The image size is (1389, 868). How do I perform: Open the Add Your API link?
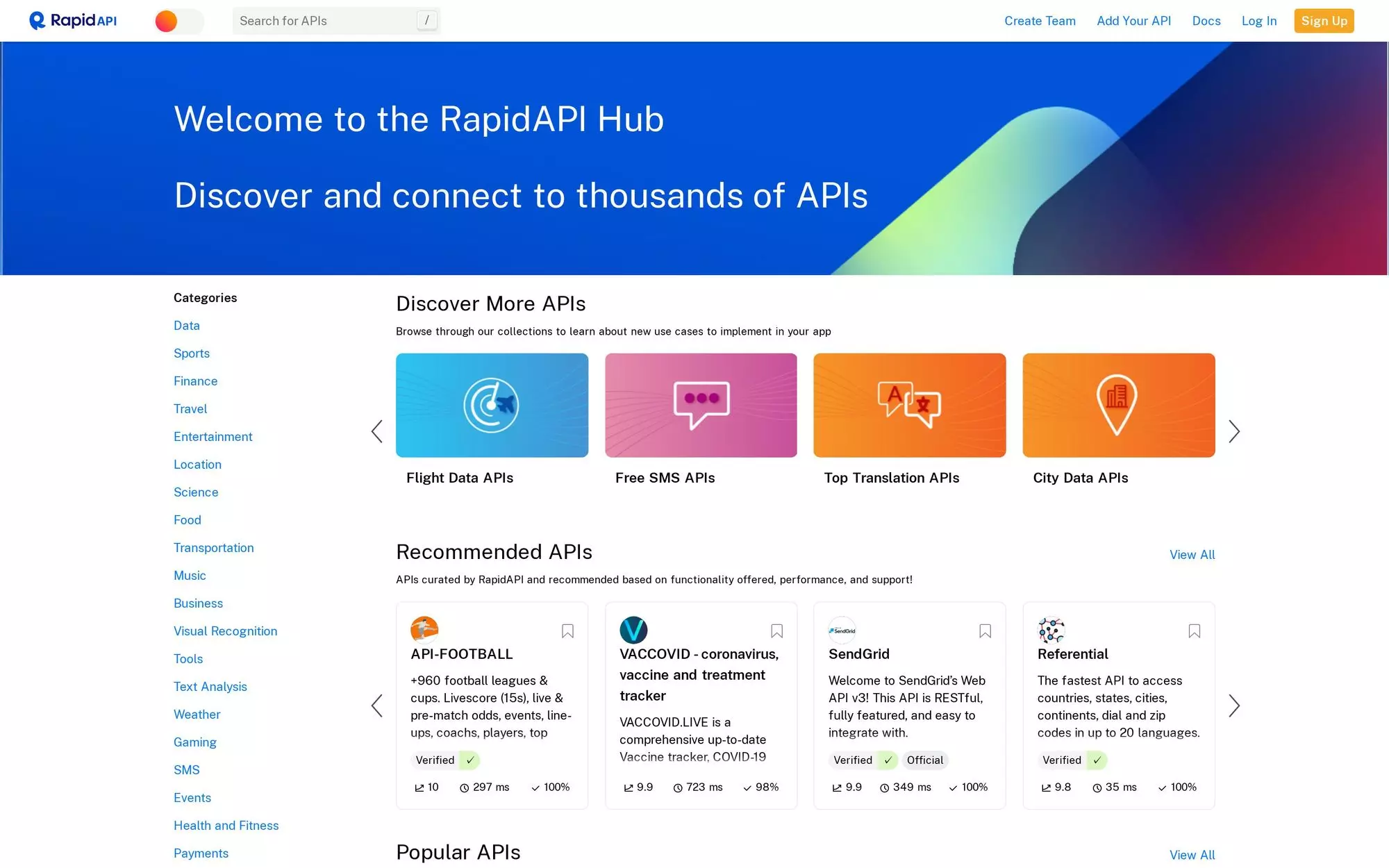1133,21
